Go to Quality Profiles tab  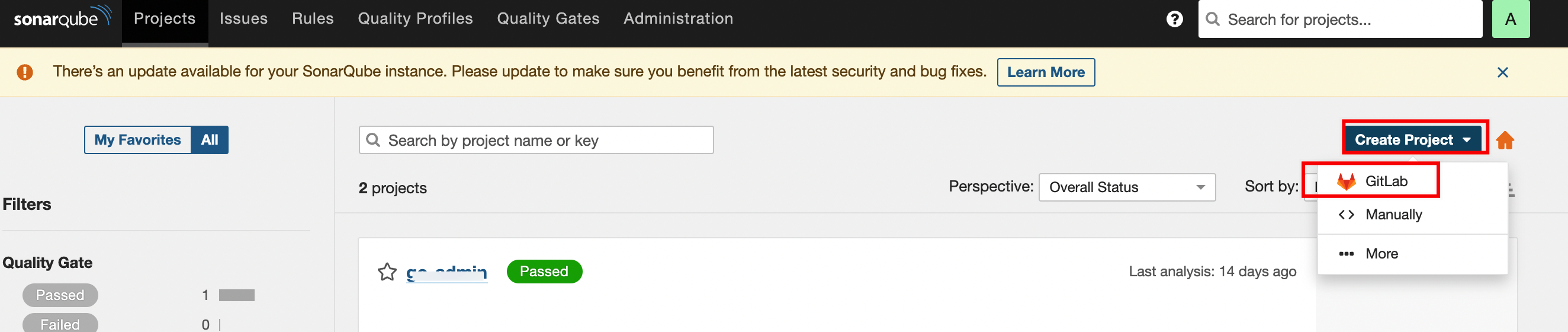click(x=415, y=19)
